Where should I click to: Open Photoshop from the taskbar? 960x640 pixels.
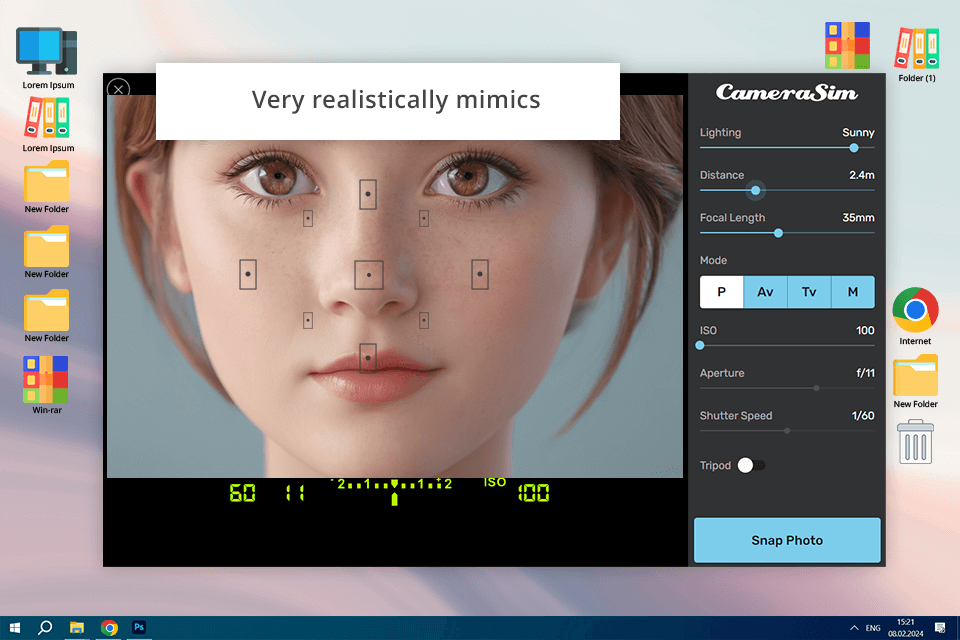click(139, 627)
